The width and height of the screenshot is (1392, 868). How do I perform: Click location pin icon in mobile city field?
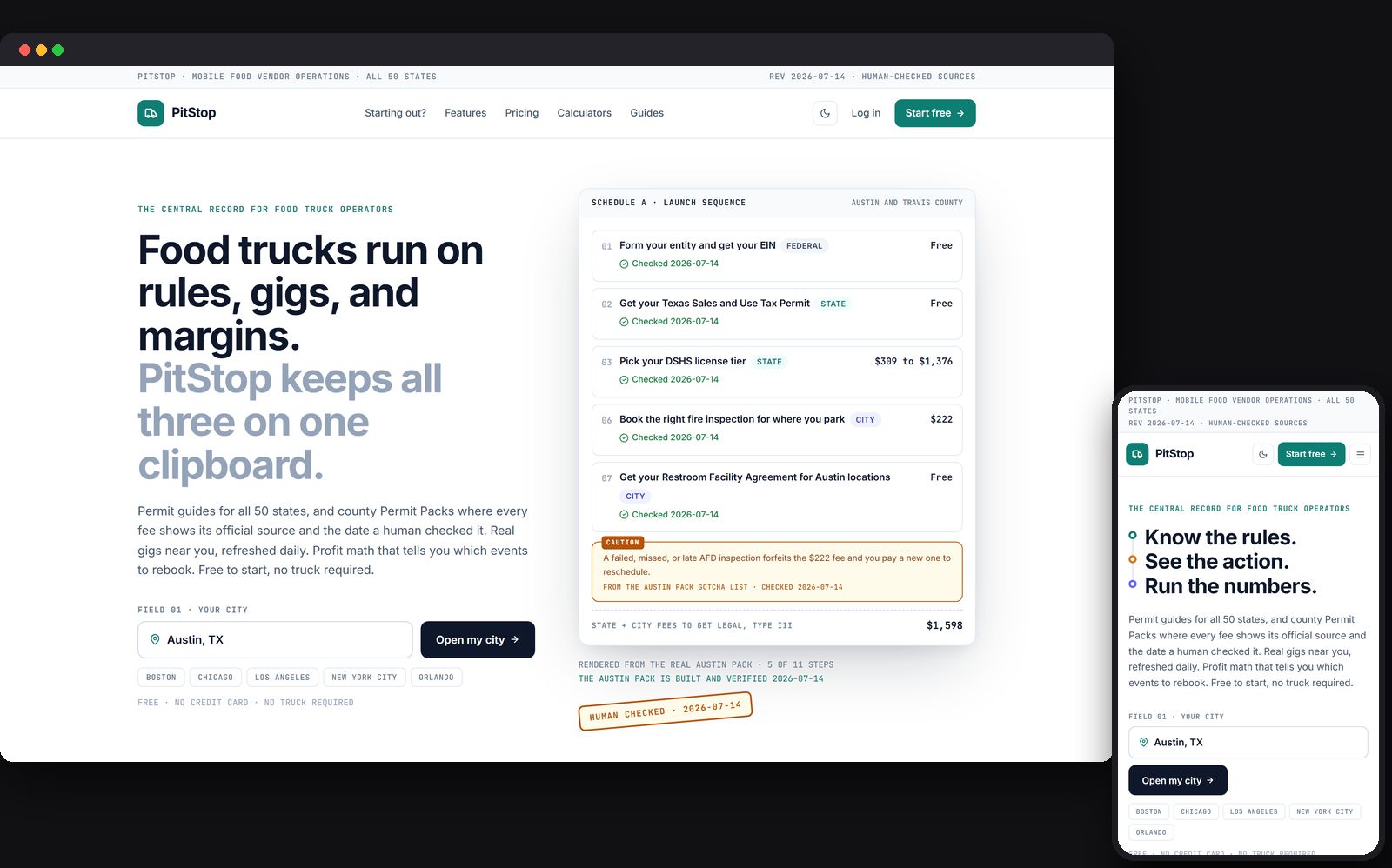click(x=1143, y=742)
